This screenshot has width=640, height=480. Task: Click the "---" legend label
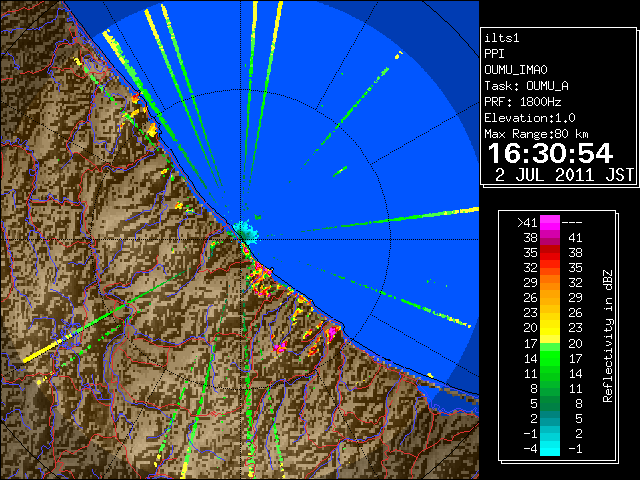pos(572,223)
